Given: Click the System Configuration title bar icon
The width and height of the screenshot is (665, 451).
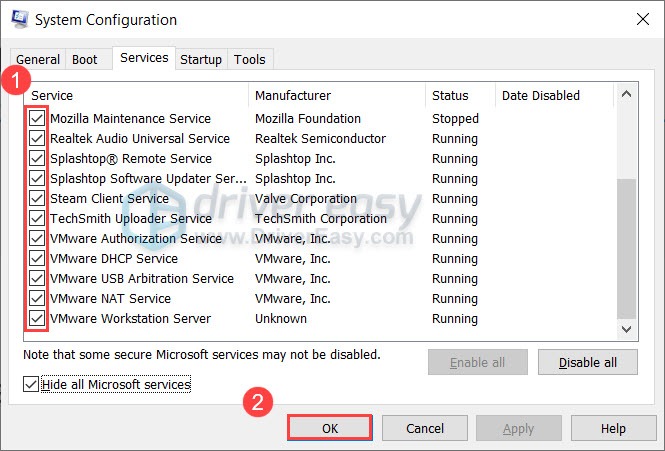Looking at the screenshot, I should pyautogui.click(x=18, y=20).
